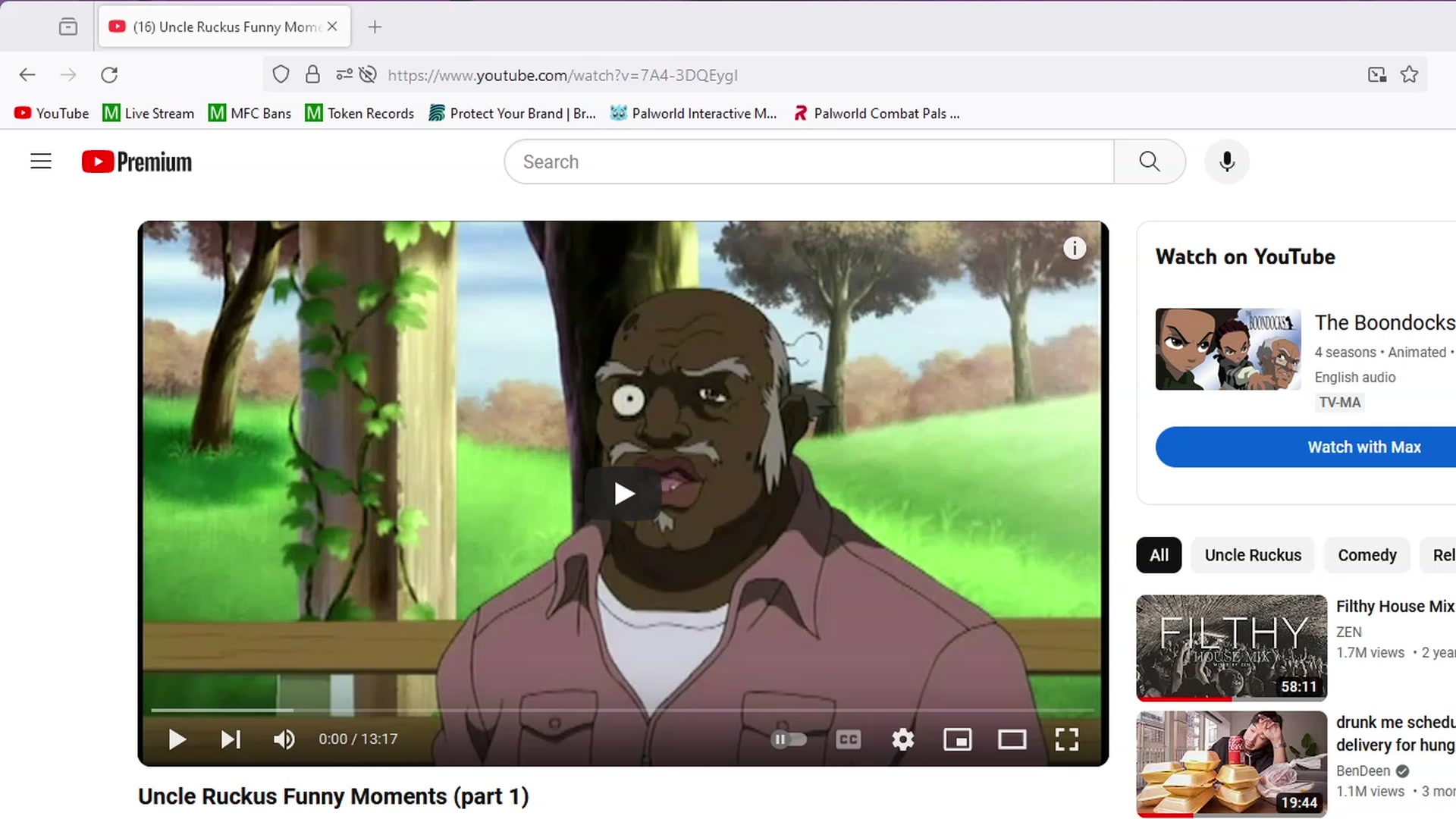
Task: Show site security padlock info
Action: tap(312, 74)
